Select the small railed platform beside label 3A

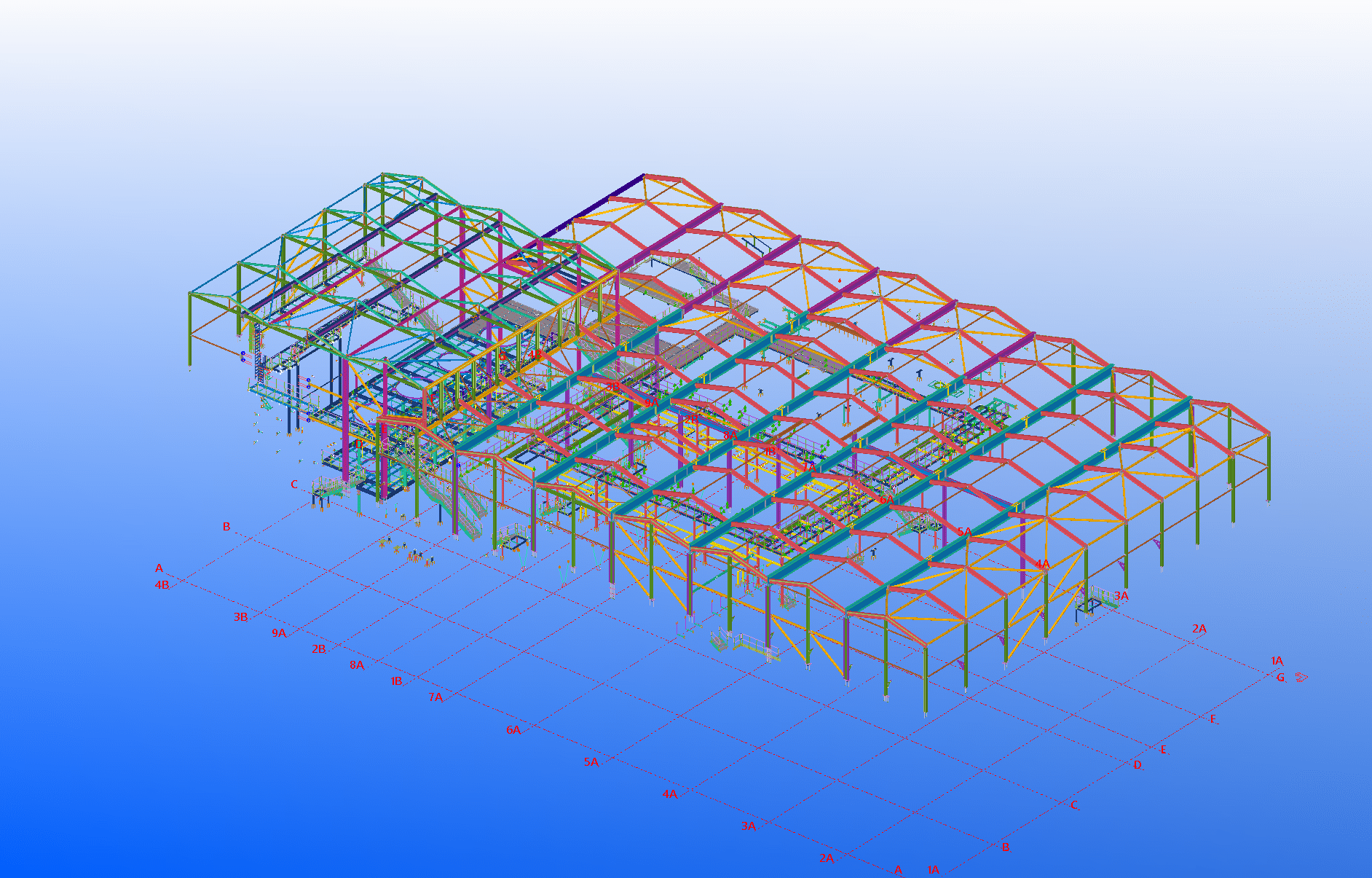click(1089, 606)
